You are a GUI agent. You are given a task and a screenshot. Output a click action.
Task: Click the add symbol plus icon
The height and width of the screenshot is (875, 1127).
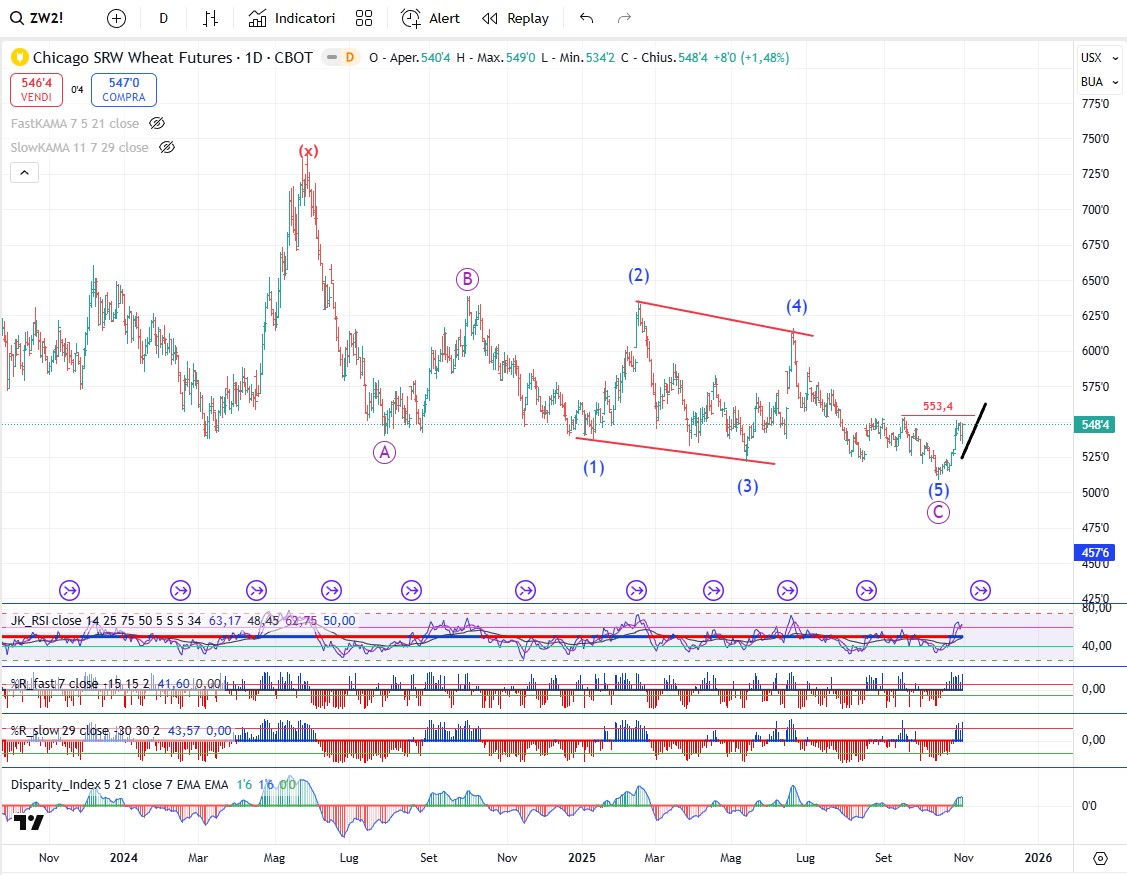pos(116,18)
